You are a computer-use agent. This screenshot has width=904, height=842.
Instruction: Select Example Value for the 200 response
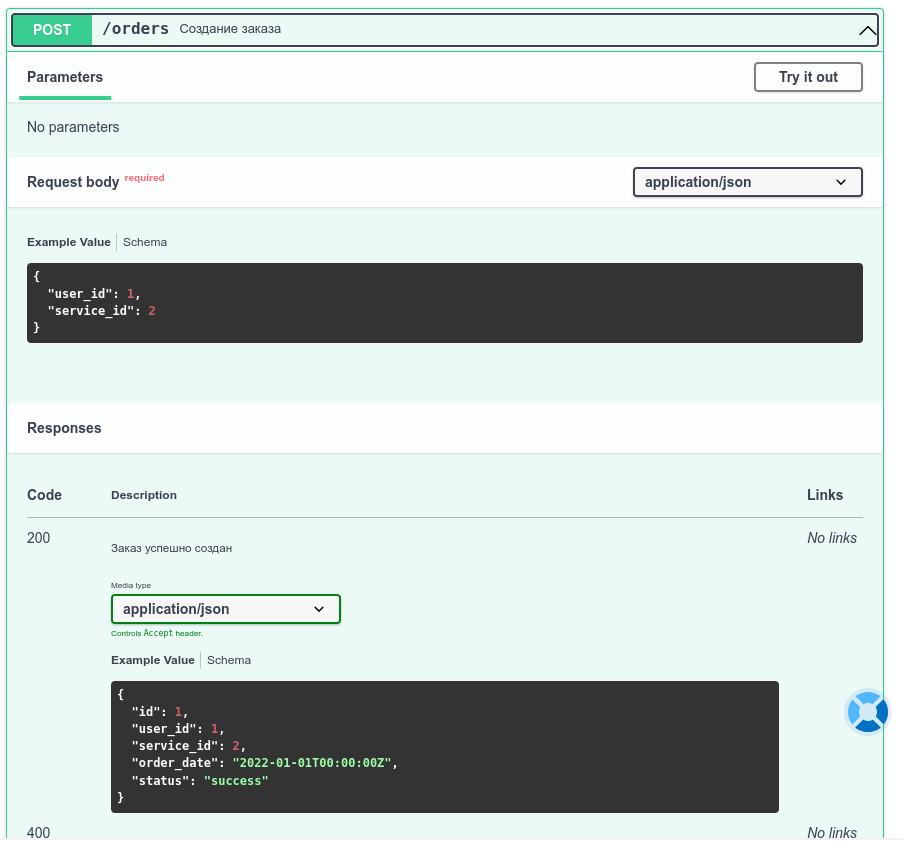point(153,660)
